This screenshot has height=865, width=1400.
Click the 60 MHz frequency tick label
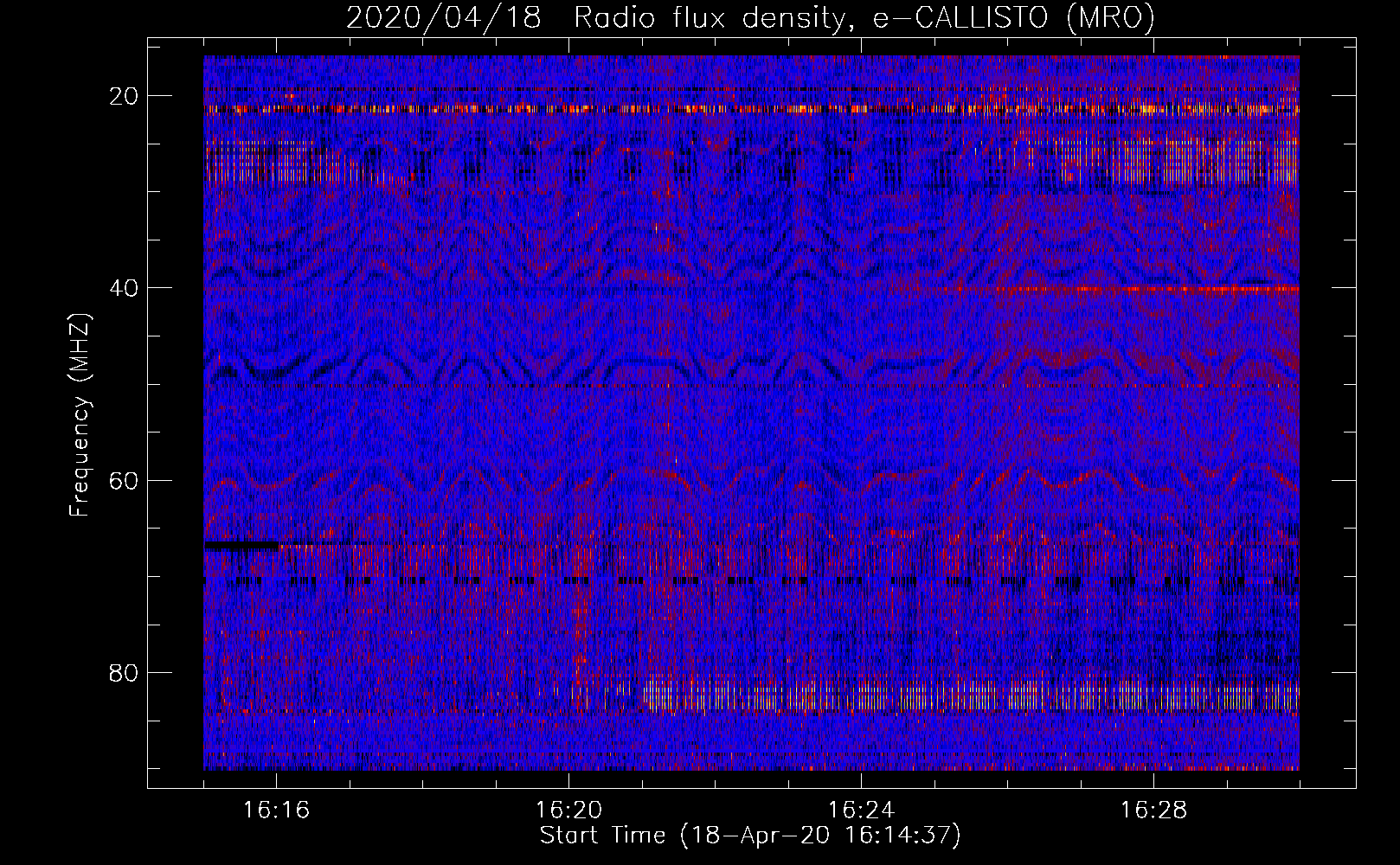tap(125, 480)
